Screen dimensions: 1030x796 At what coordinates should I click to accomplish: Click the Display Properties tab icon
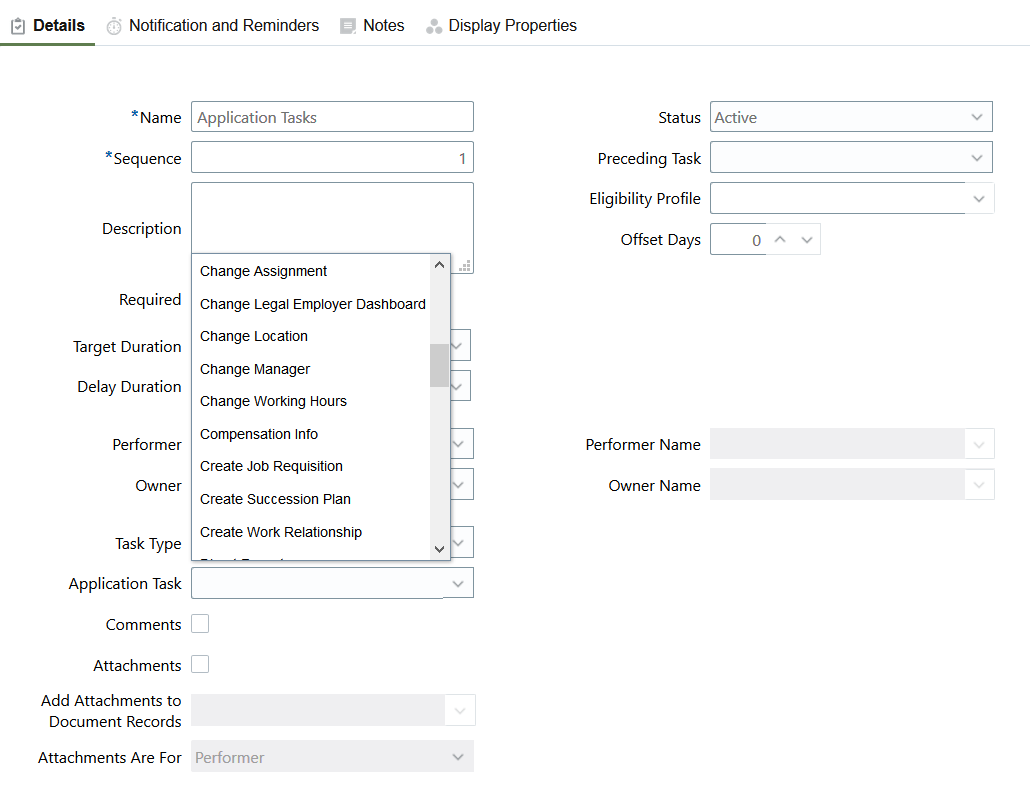[434, 26]
